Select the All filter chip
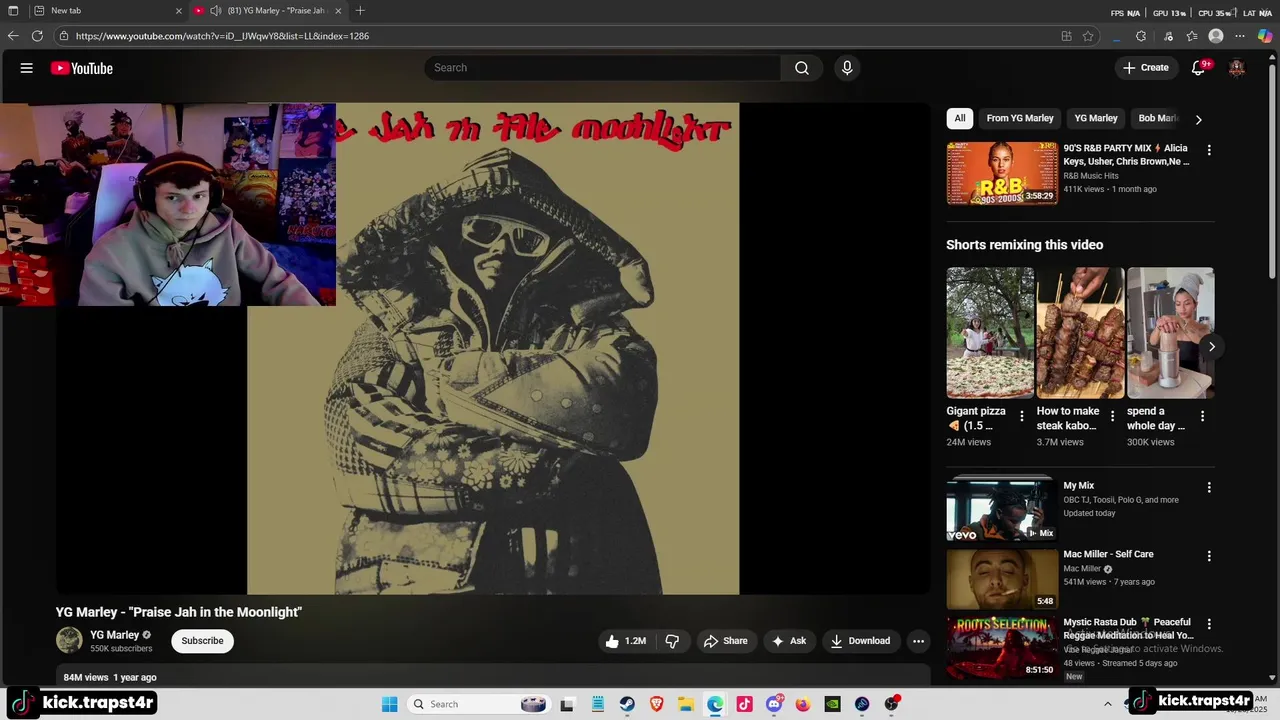The image size is (1280, 720). pos(960,118)
